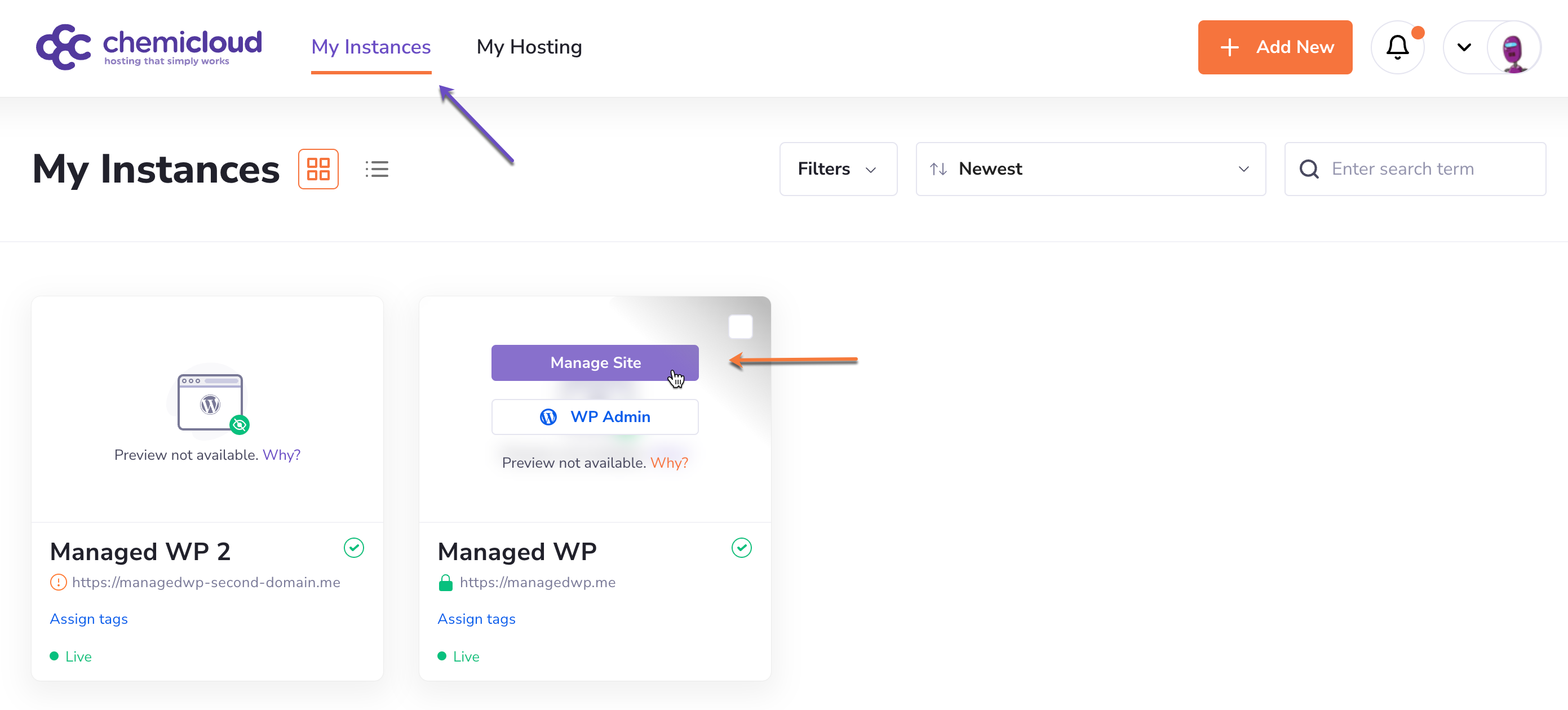Screen dimensions: 1568x710
Task: Open the notifications bell
Action: point(1398,47)
